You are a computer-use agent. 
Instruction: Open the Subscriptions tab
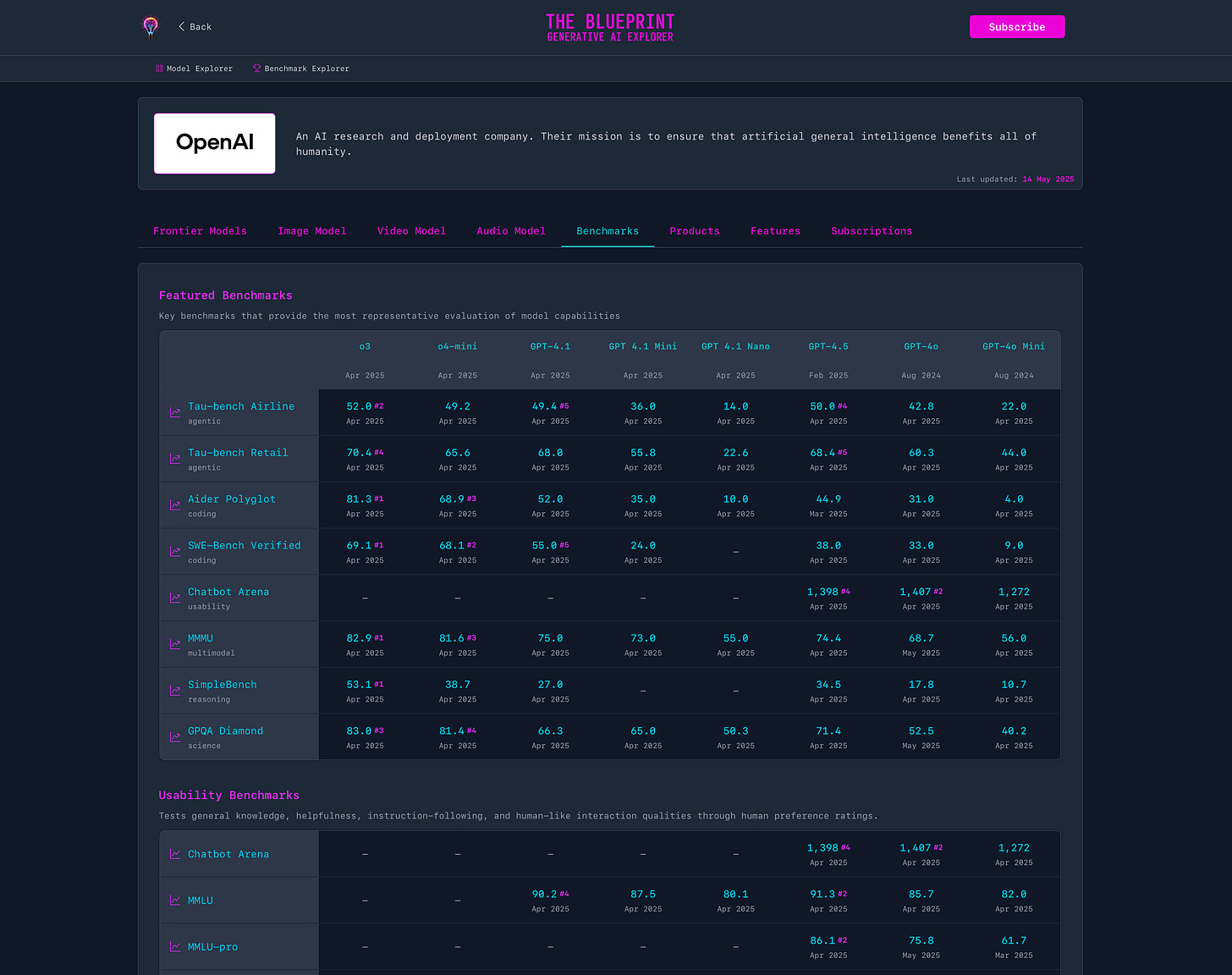[x=872, y=231]
